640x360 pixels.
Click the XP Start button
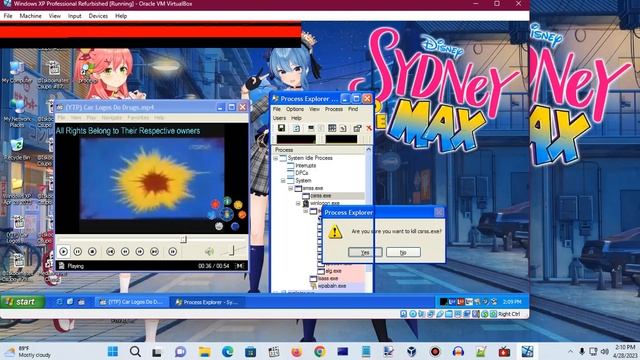pyautogui.click(x=22, y=302)
